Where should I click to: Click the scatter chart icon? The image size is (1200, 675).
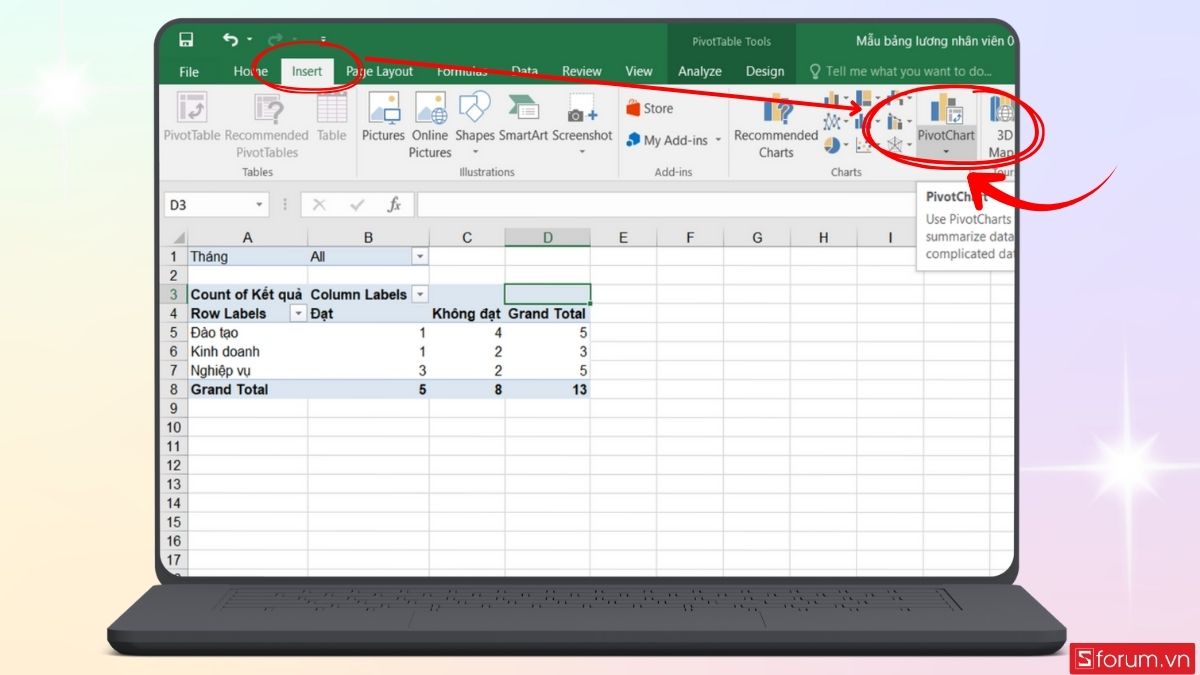pyautogui.click(x=864, y=146)
